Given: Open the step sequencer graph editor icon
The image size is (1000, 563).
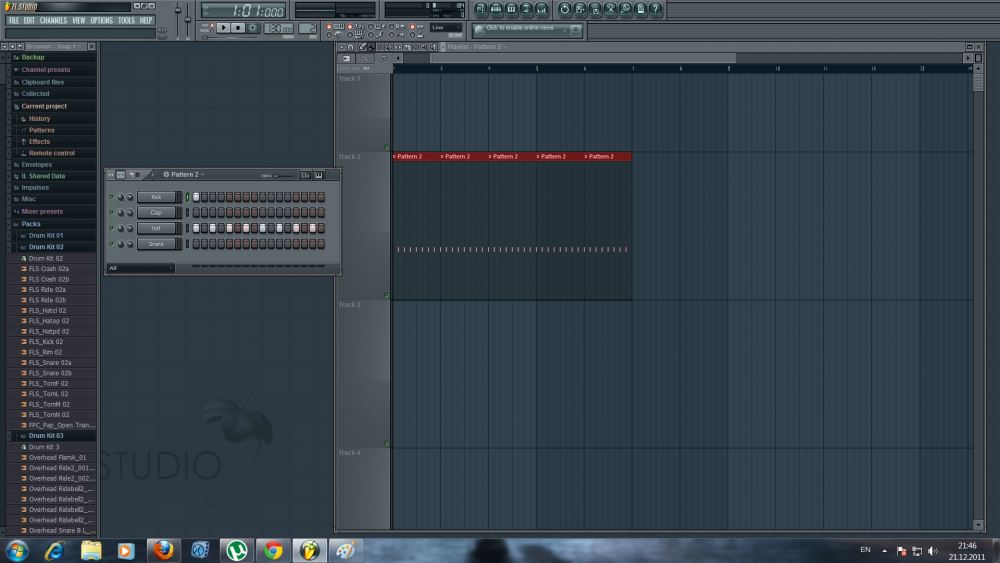Looking at the screenshot, I should (x=305, y=175).
